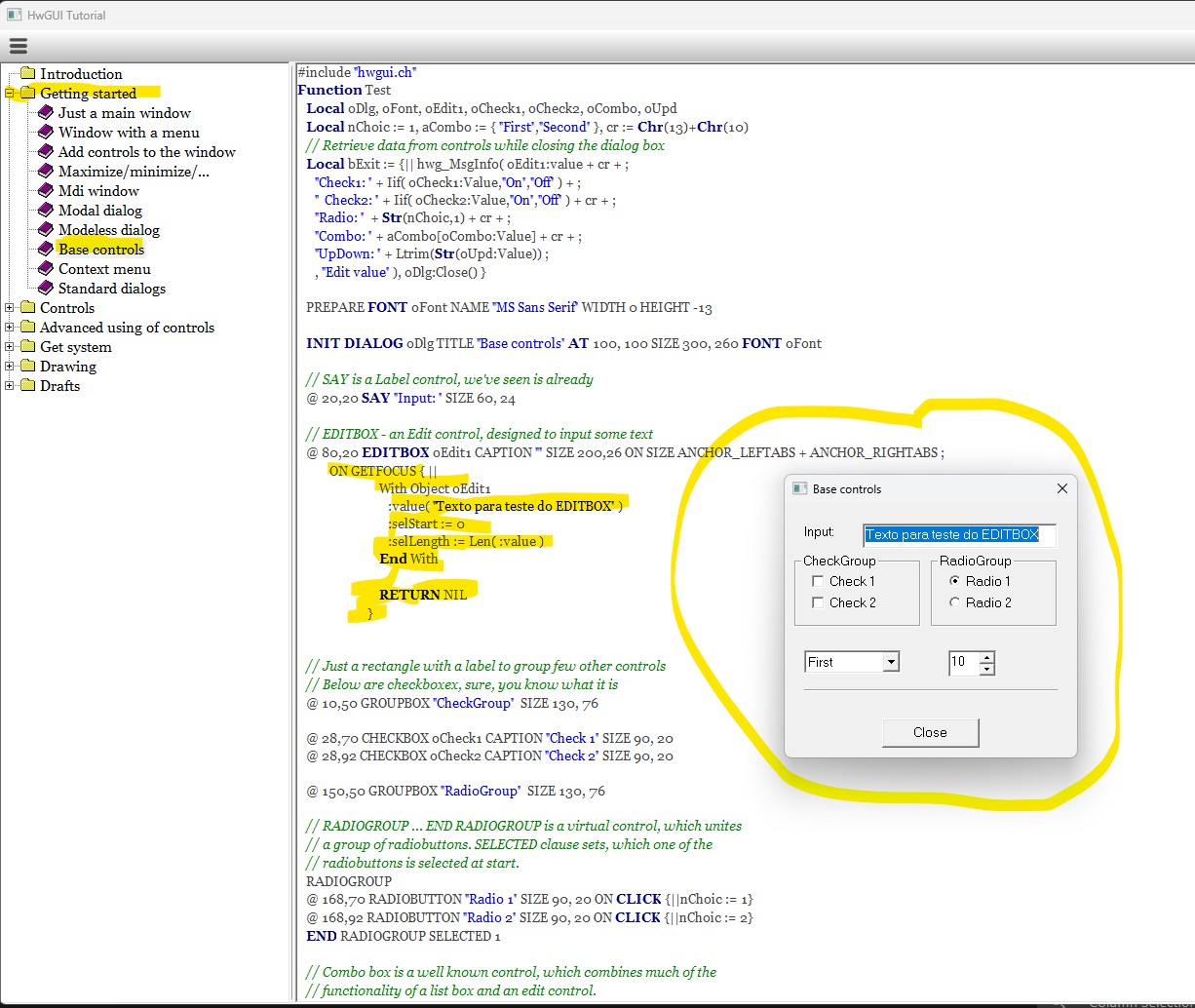Viewport: 1195px width, 1008px height.
Task: Collapse the Getting started tree node
Action: click(10, 94)
